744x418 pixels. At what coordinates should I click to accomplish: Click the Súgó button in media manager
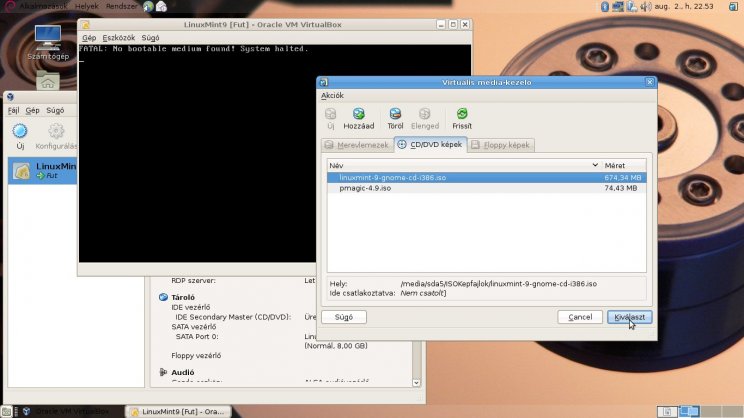[x=344, y=317]
